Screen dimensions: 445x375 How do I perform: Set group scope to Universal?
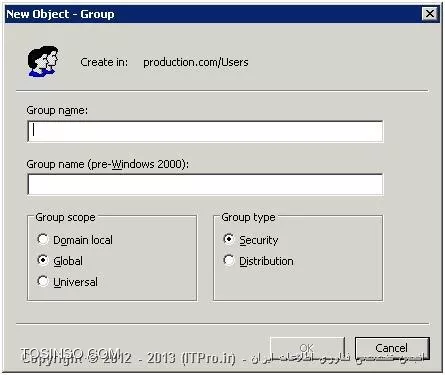43,281
